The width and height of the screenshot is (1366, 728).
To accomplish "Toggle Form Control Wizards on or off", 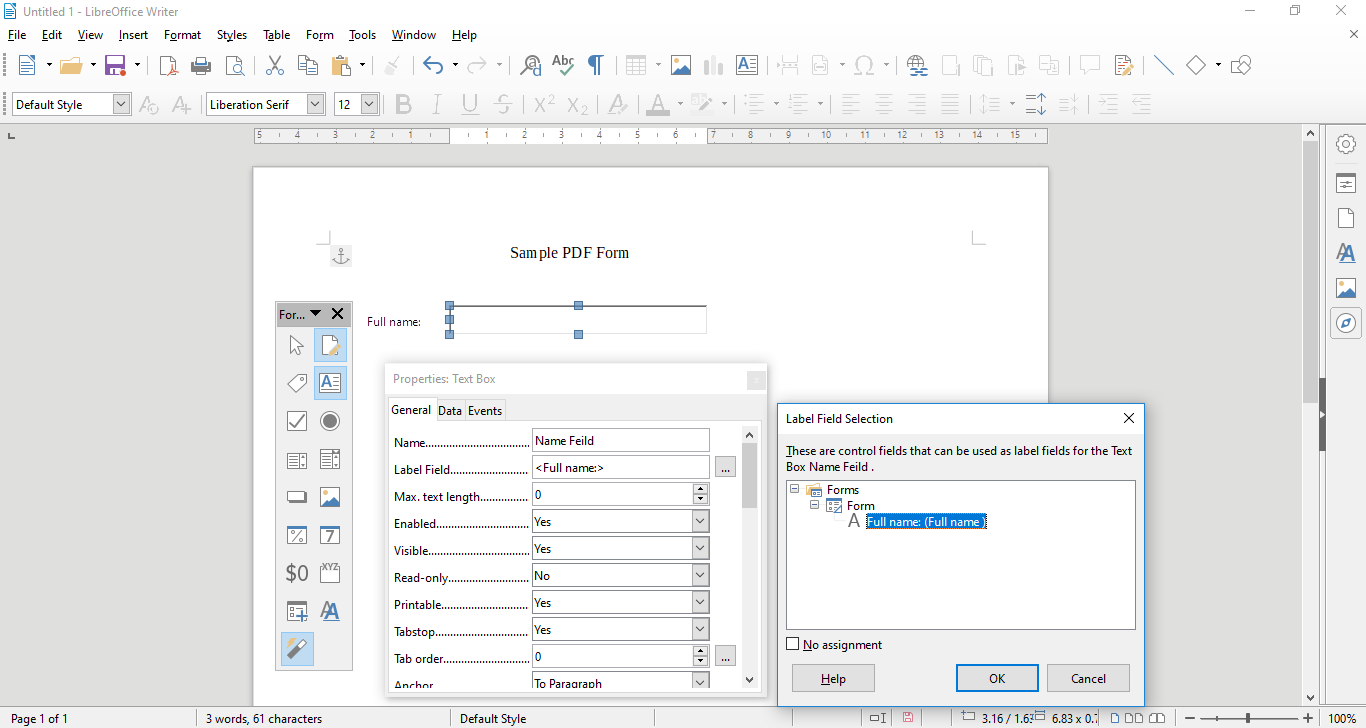I will 297,648.
